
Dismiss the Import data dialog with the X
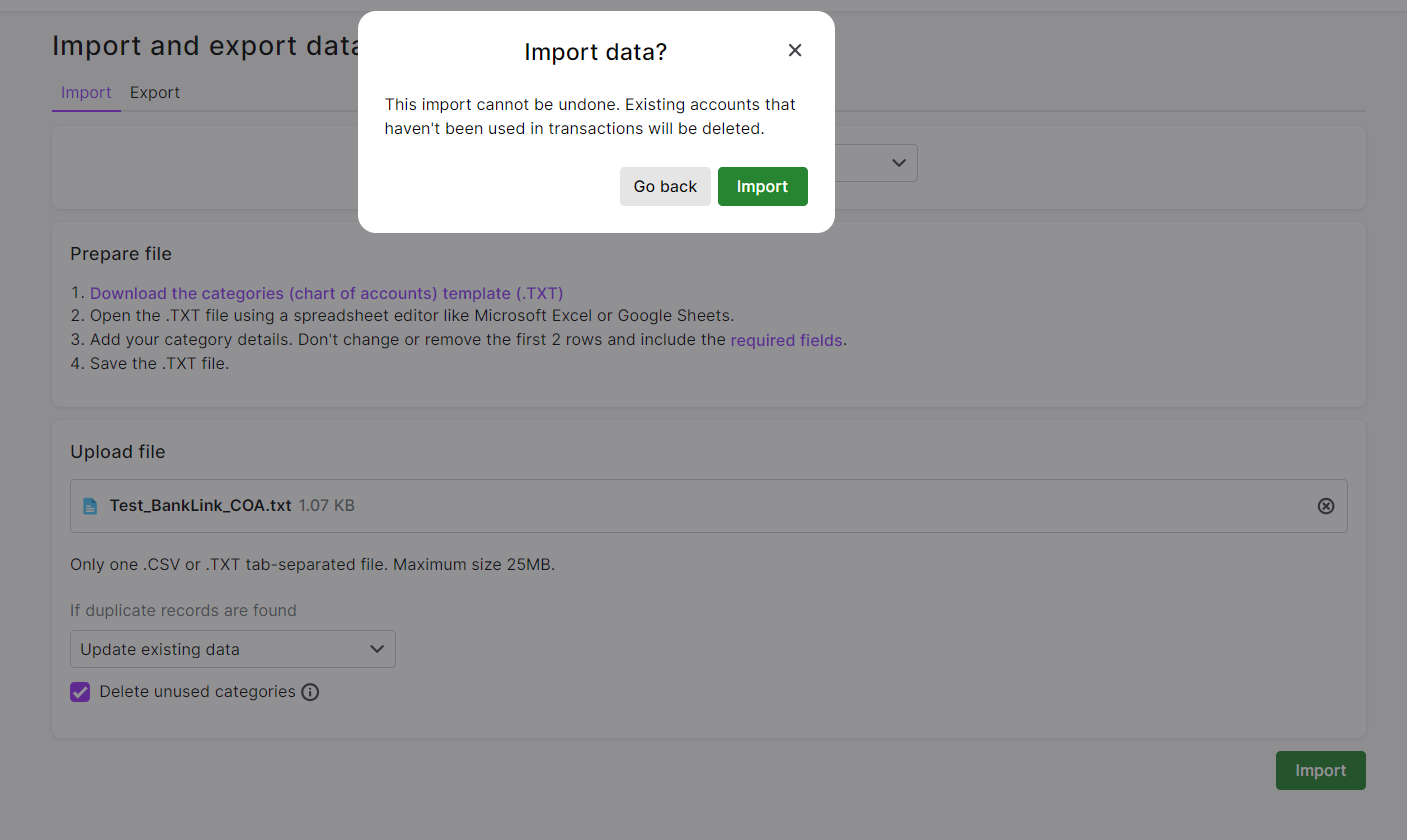pos(795,49)
